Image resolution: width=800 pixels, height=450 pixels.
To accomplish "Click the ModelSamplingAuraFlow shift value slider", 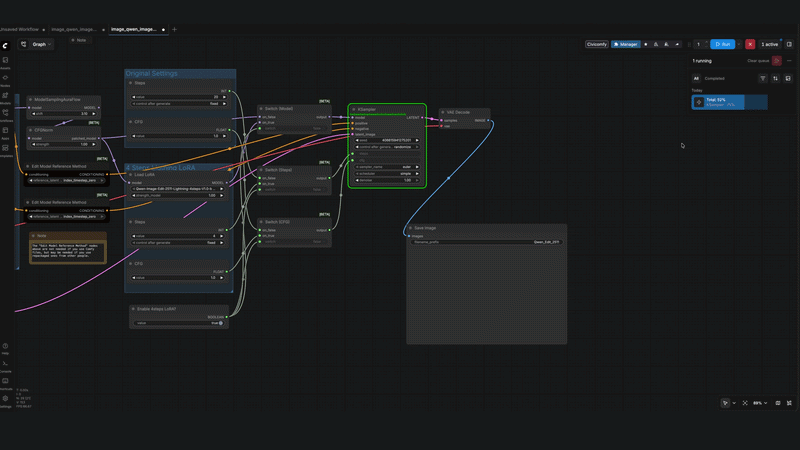I will pos(64,114).
